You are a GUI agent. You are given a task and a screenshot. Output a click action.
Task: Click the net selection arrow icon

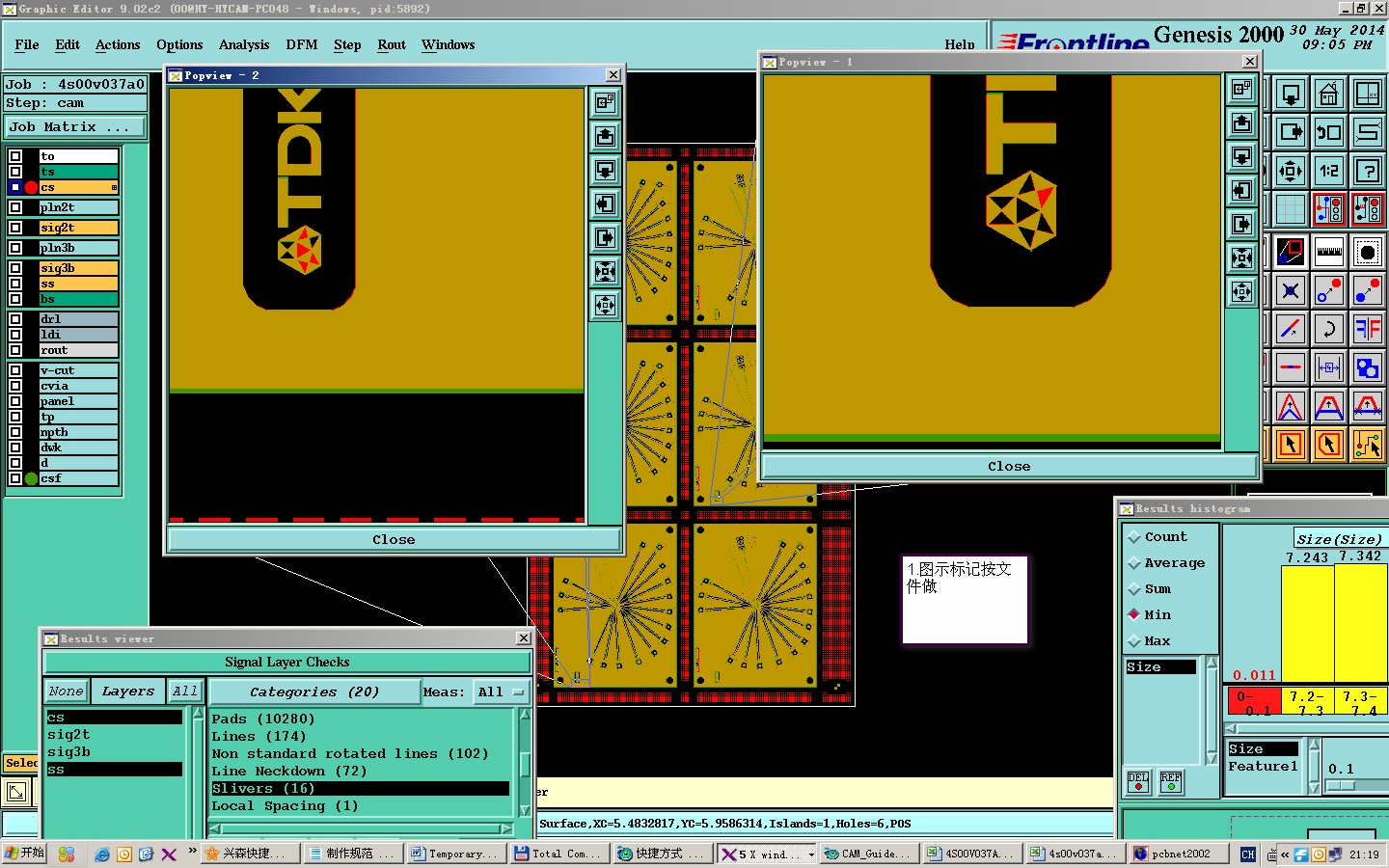[1368, 444]
